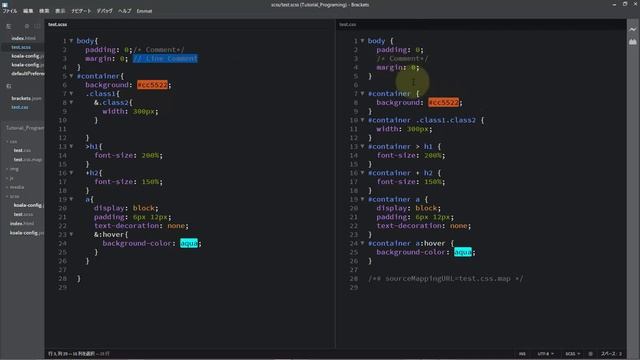
Task: Open the ヘルプ menu
Action: coord(124,11)
